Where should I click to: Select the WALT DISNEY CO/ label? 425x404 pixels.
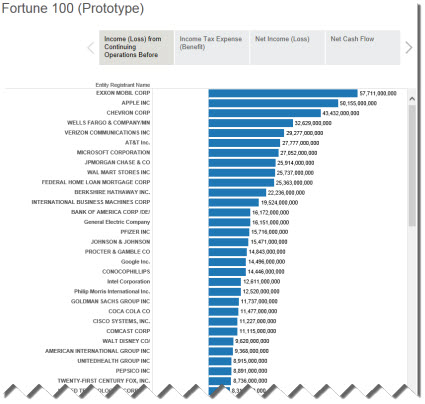126,341
